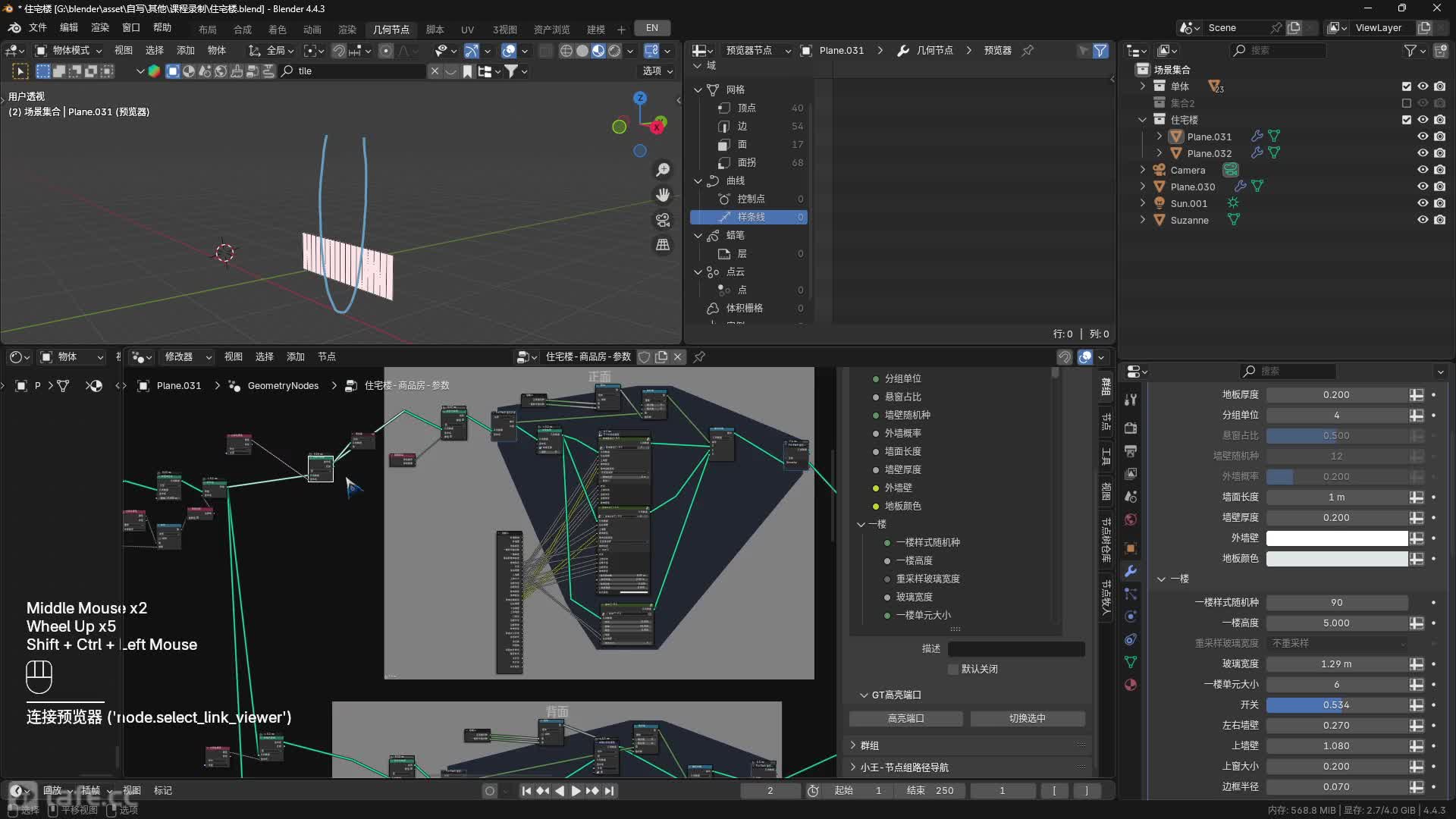This screenshot has height=819, width=1456.
Task: Switch to the 着色 workspace tab
Action: [x=278, y=29]
